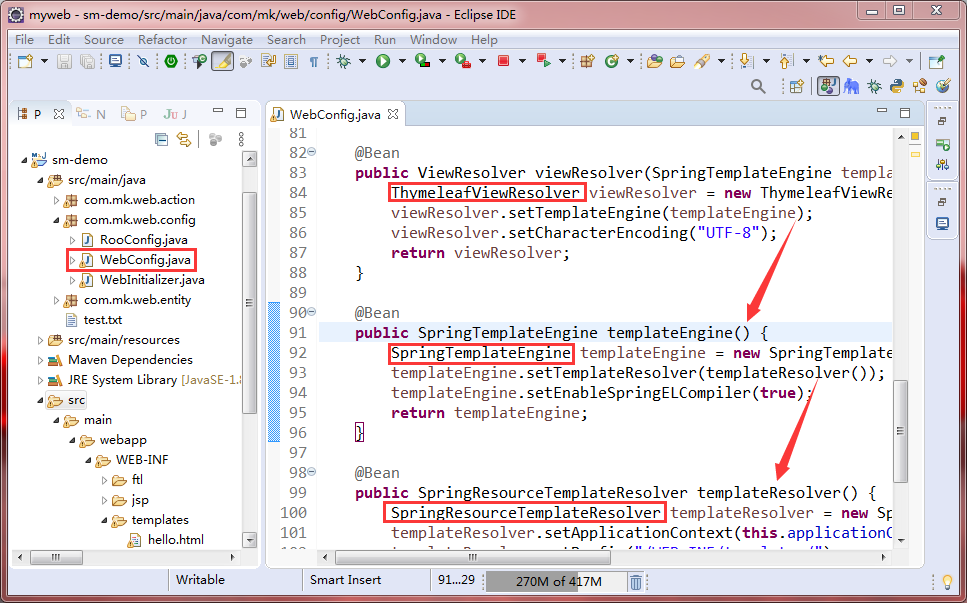This screenshot has height=603, width=967.
Task: Click the Quick Access magnifier icon
Action: point(758,86)
